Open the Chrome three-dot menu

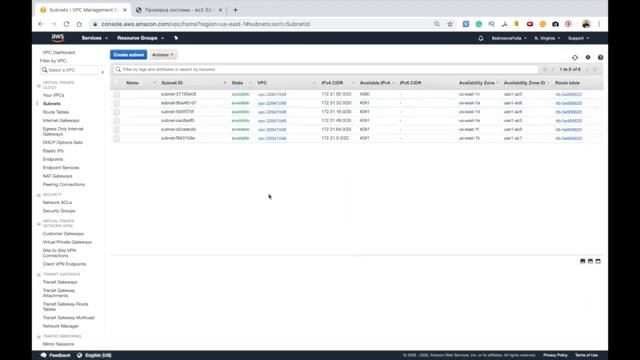599,24
